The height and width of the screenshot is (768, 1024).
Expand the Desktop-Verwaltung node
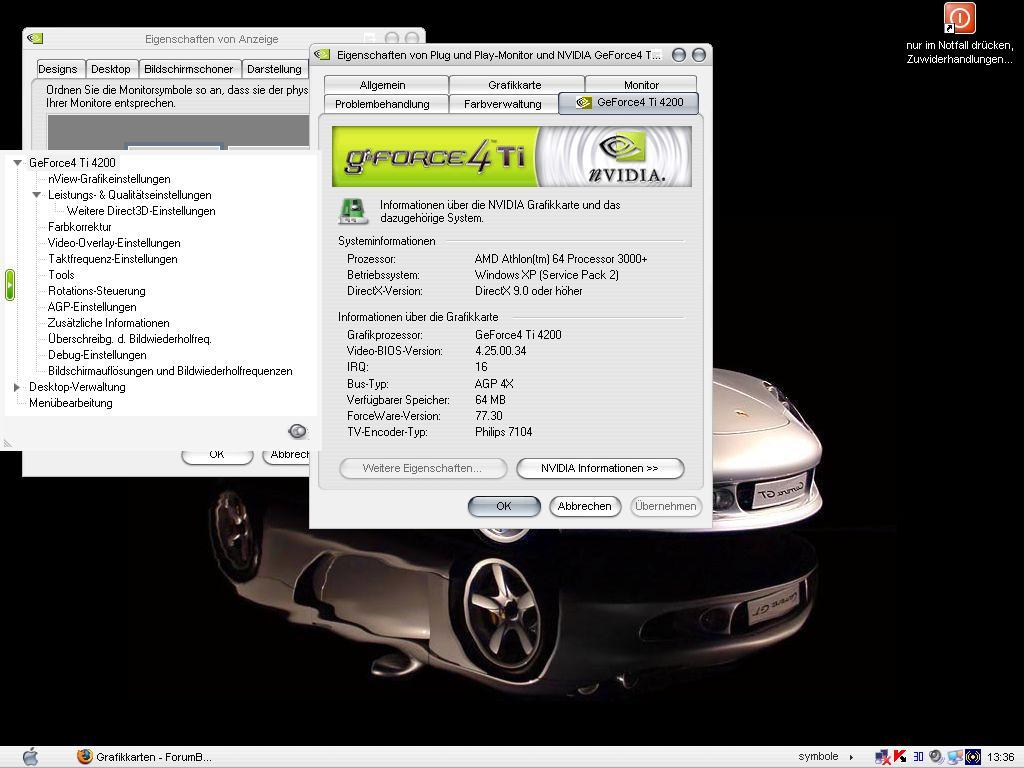(x=18, y=387)
